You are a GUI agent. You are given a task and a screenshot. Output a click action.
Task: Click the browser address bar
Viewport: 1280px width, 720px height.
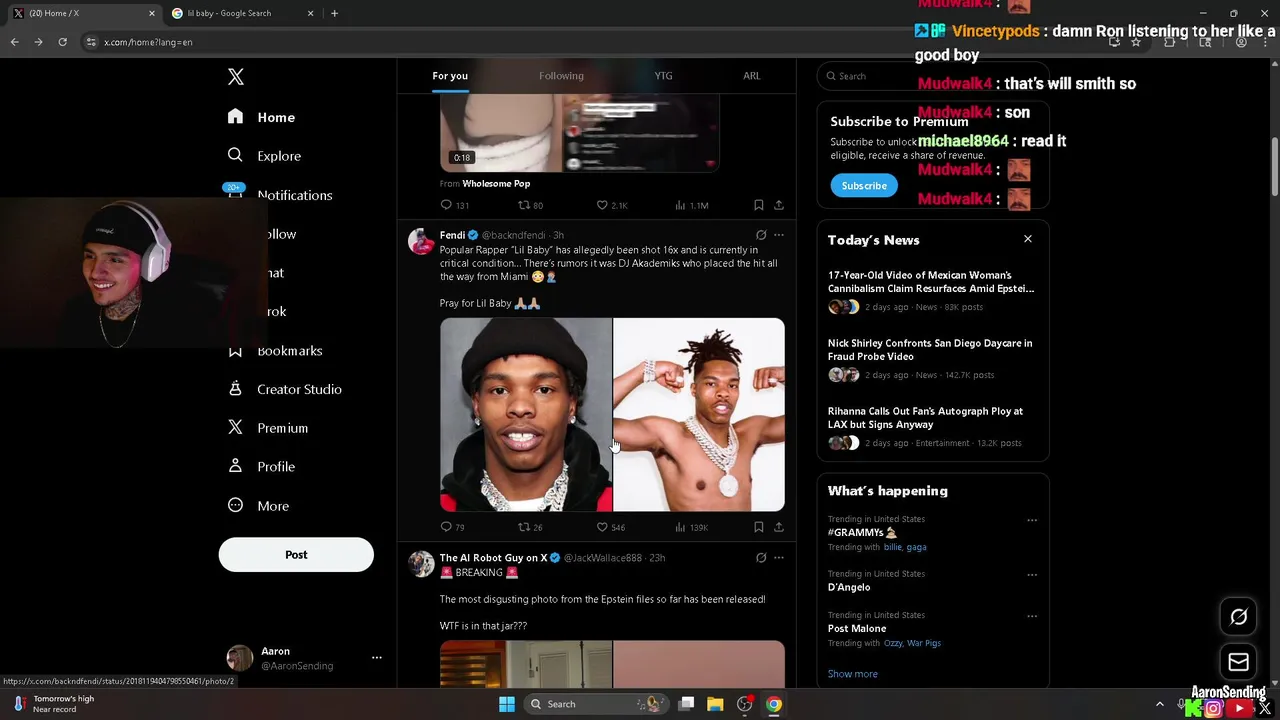click(600, 42)
